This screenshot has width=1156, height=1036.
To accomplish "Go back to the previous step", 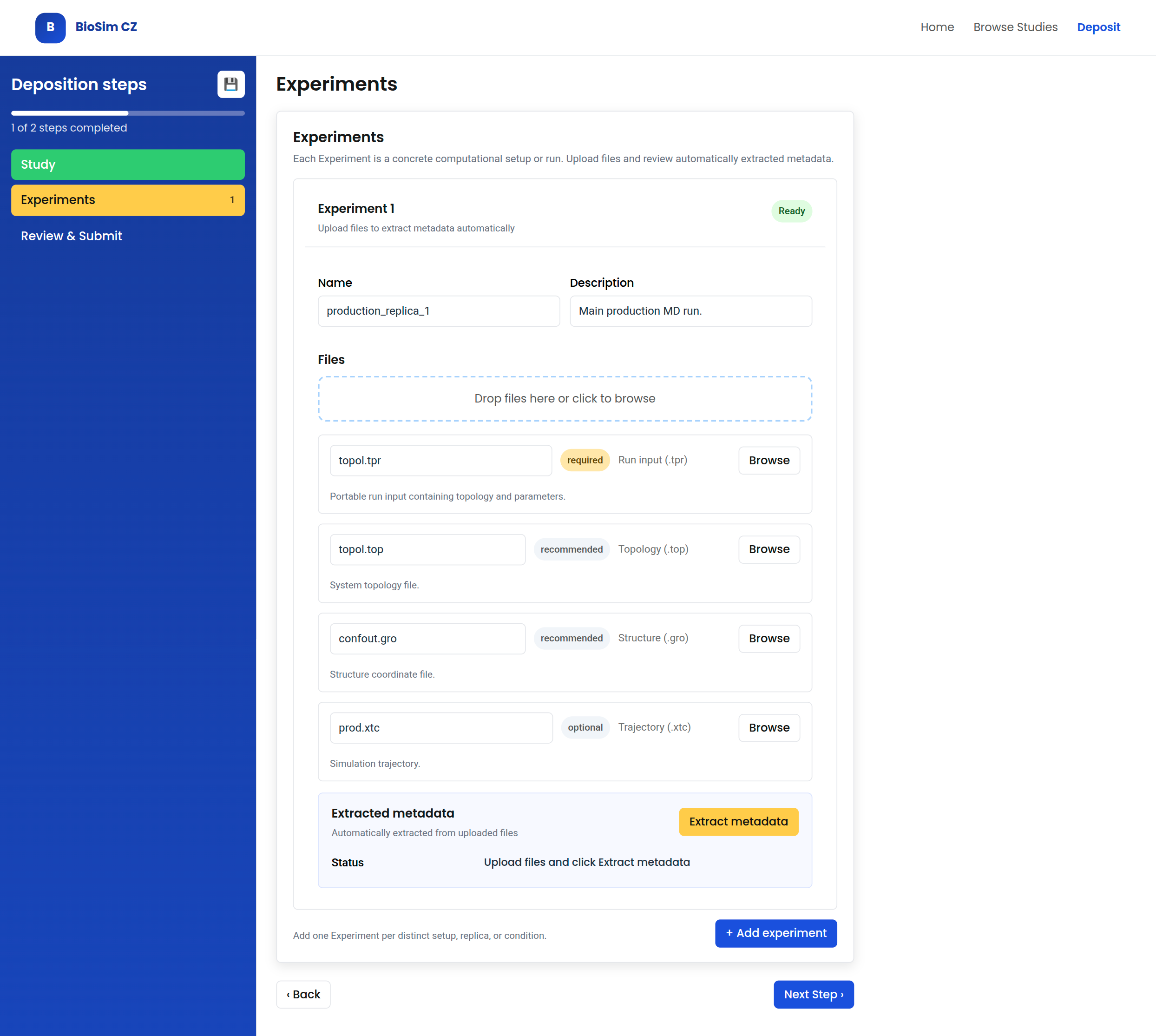I will (x=303, y=995).
